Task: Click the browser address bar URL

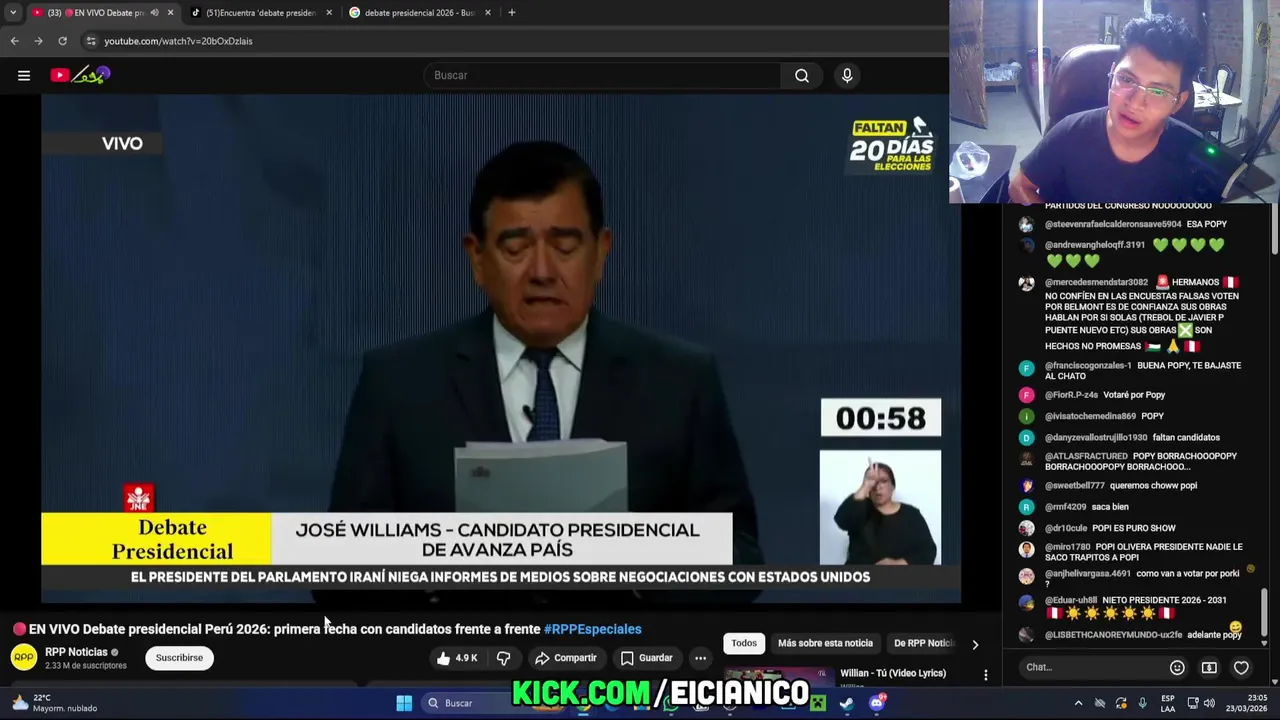Action: click(x=178, y=41)
